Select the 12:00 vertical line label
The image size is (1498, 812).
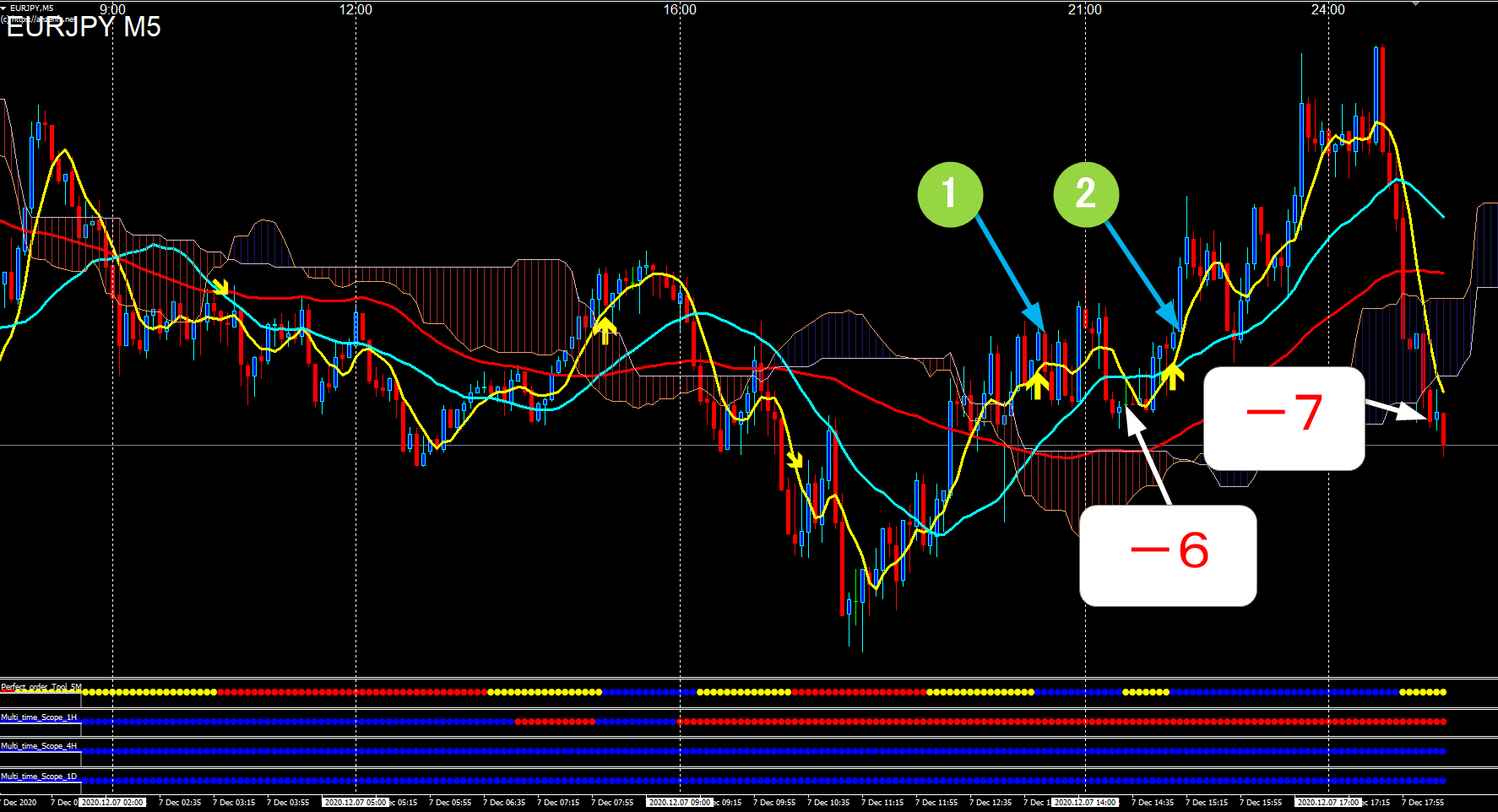[356, 9]
